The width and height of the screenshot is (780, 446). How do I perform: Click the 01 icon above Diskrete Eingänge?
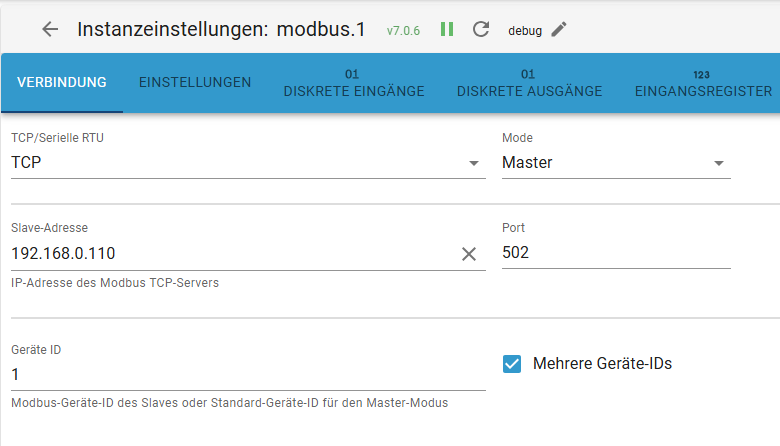pyautogui.click(x=352, y=74)
